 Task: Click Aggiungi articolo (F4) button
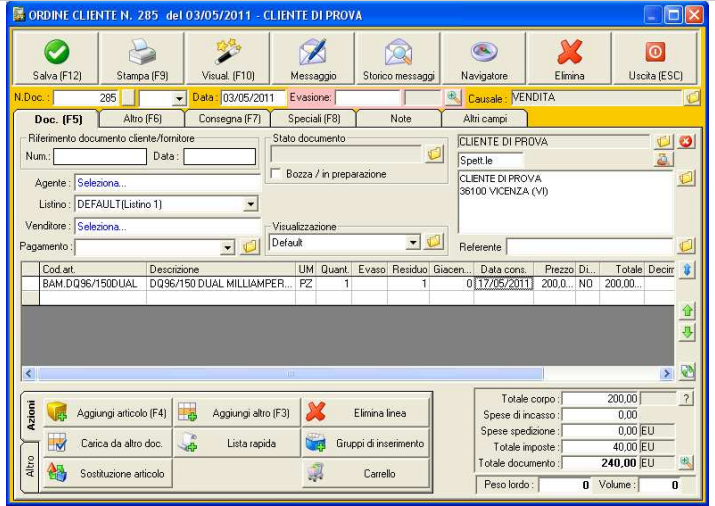(108, 413)
